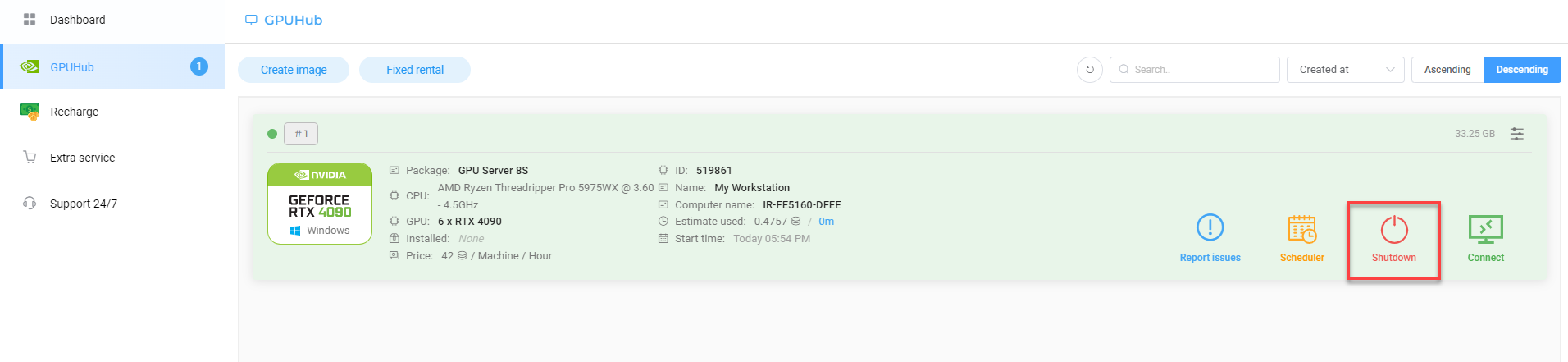The height and width of the screenshot is (362, 1568).
Task: Open the Dashboard menu item
Action: pos(77,20)
